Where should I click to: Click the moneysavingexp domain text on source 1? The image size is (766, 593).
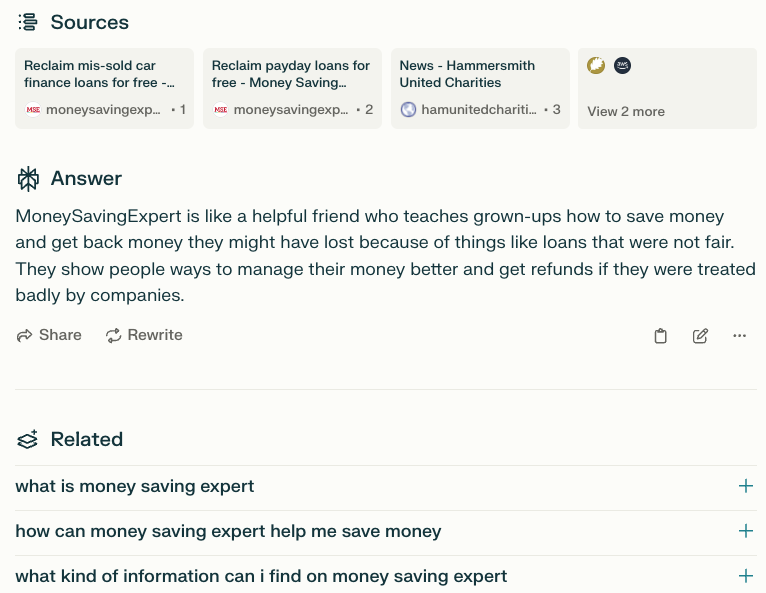[x=103, y=110]
